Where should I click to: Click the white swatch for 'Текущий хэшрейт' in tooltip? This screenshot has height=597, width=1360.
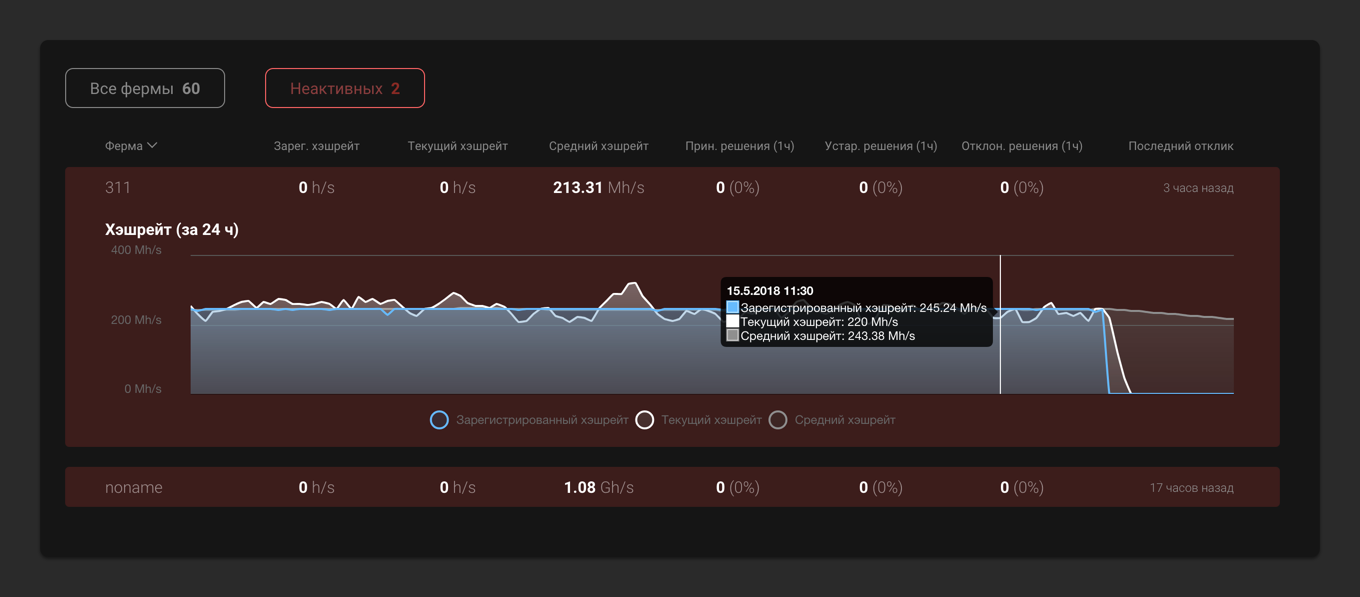click(733, 322)
